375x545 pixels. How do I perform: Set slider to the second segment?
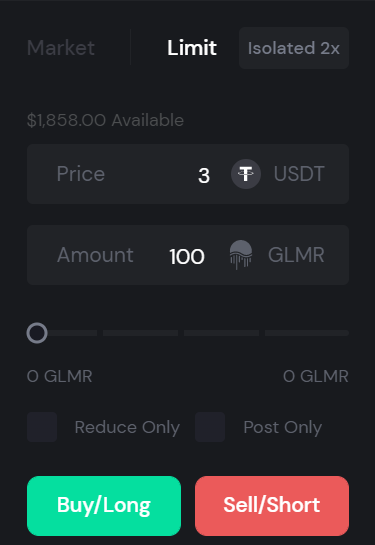coord(140,333)
